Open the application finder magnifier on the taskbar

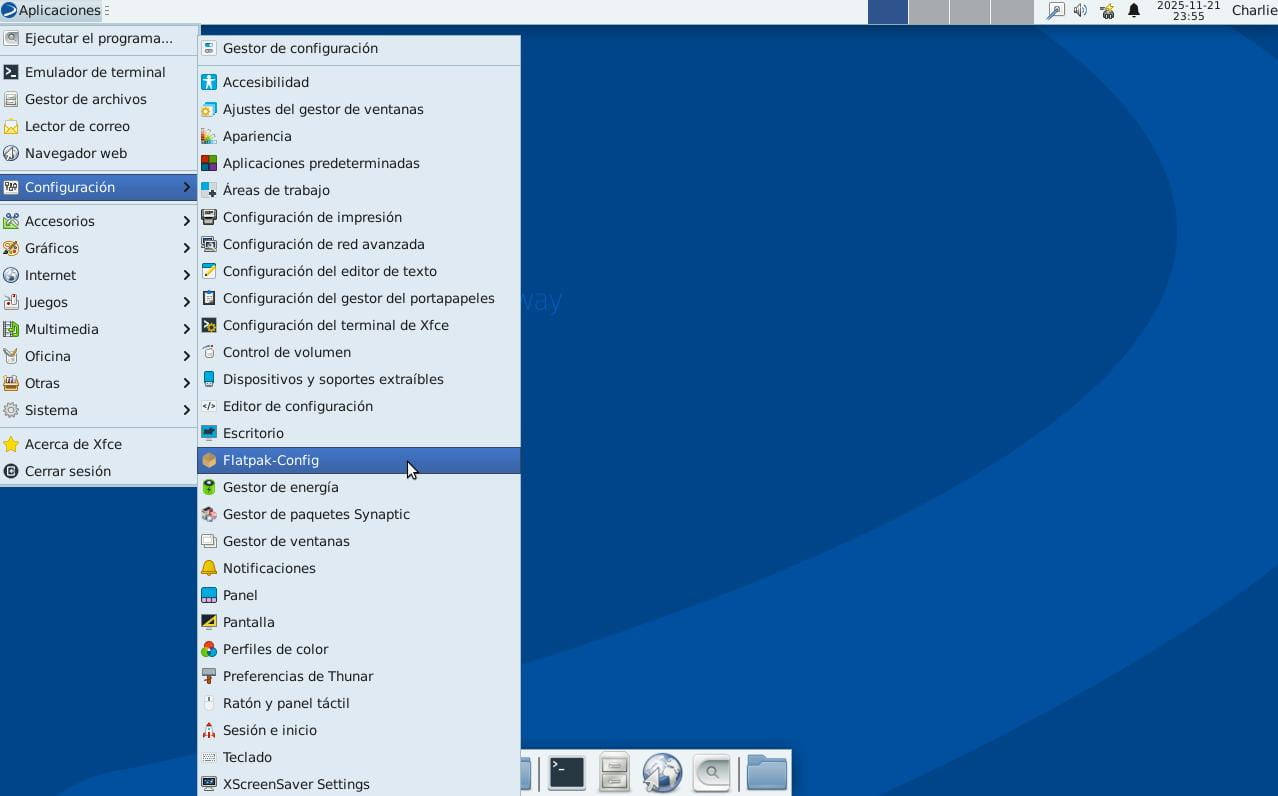click(x=711, y=772)
